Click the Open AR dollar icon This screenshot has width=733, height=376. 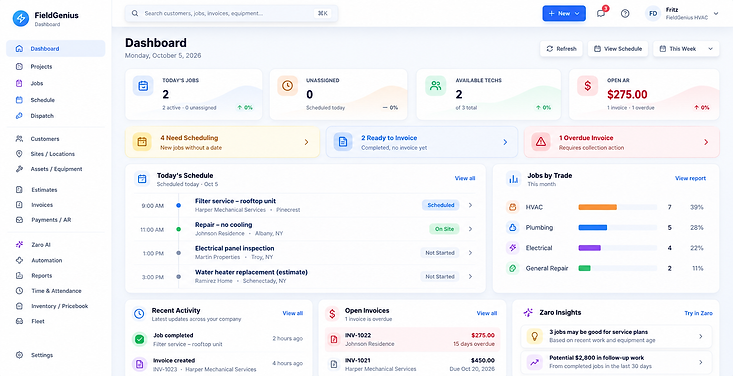pos(588,86)
